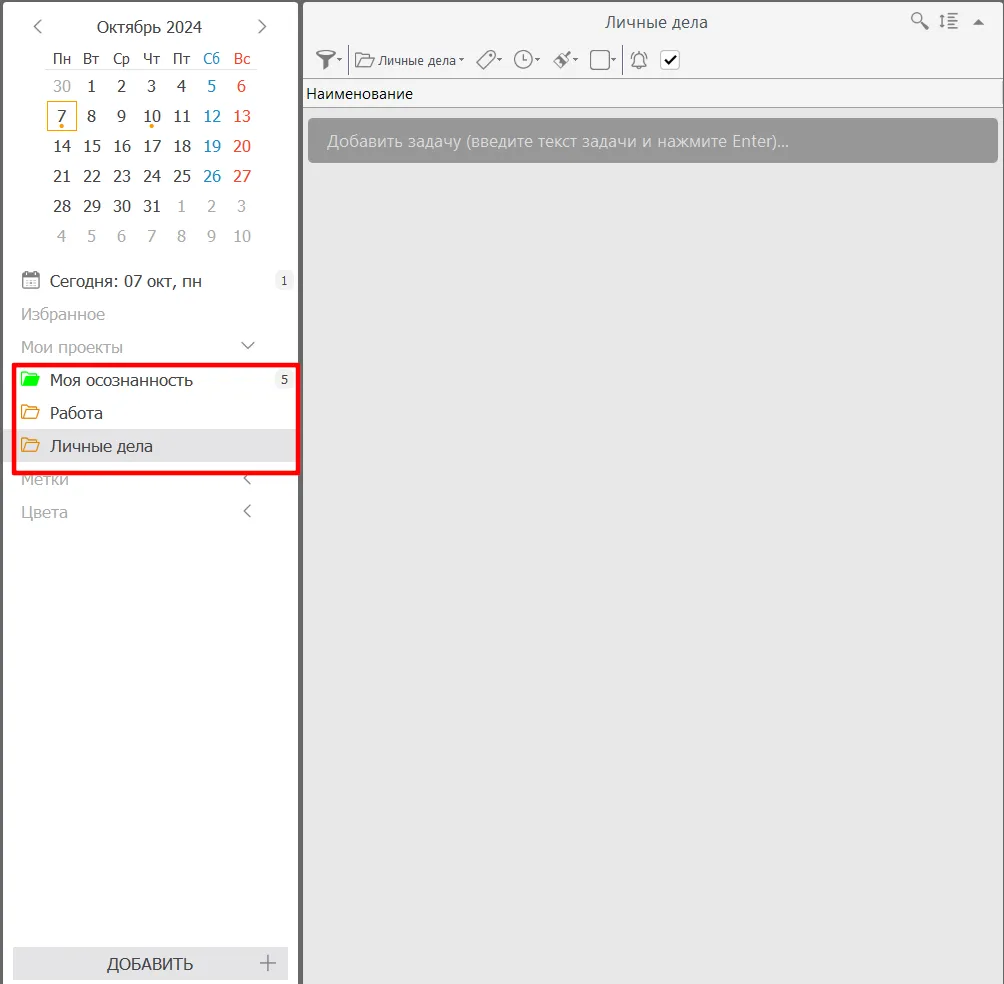Open the clock date filter icon
Viewport: 1004px width, 984px height.
tap(524, 60)
